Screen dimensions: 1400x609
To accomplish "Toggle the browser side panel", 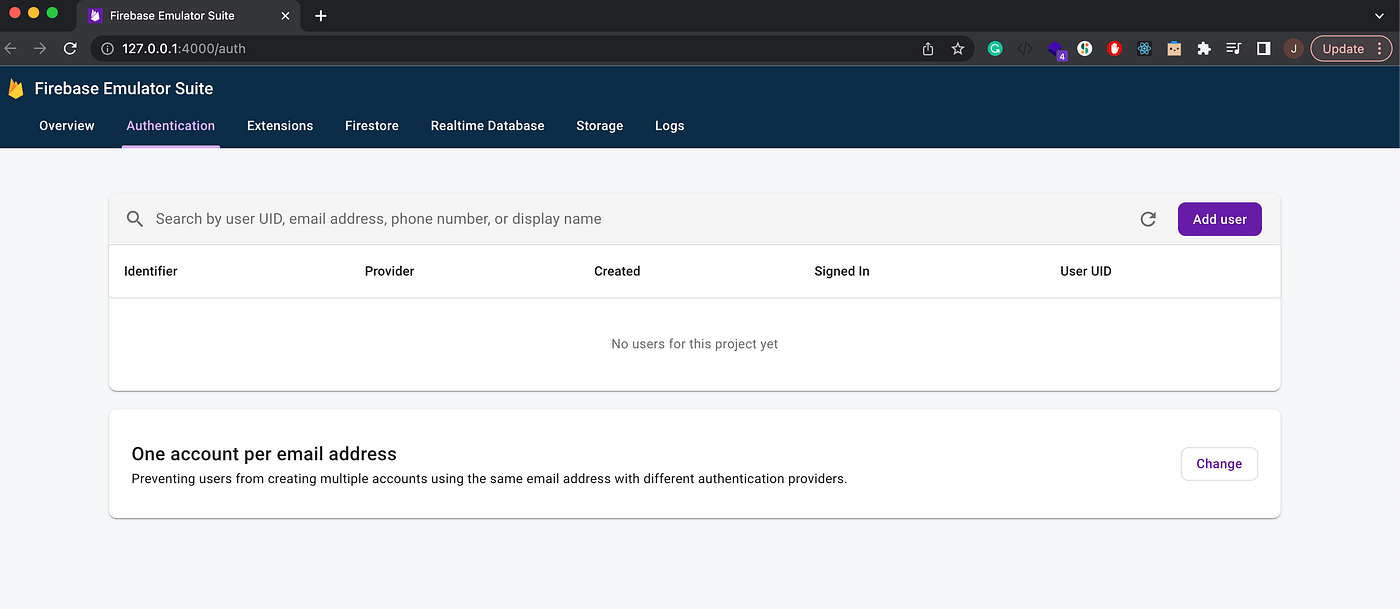I will pyautogui.click(x=1264, y=48).
